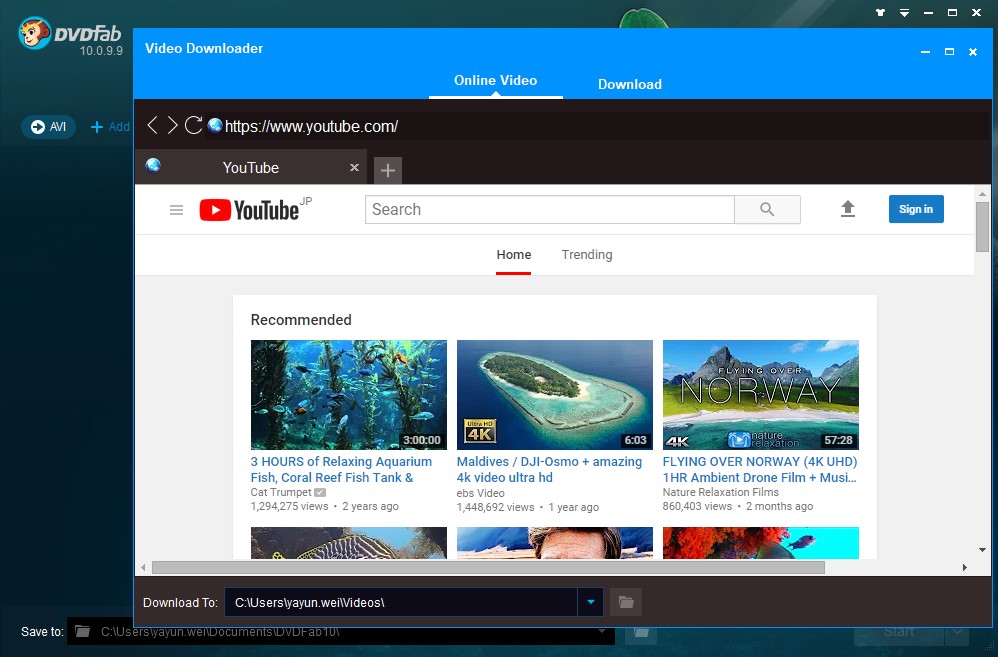Switch to the Download tab
The image size is (998, 657).
coord(629,84)
